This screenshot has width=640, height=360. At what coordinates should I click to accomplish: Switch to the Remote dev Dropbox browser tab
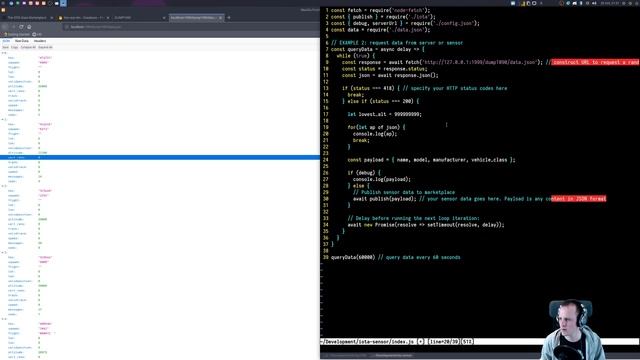83,18
